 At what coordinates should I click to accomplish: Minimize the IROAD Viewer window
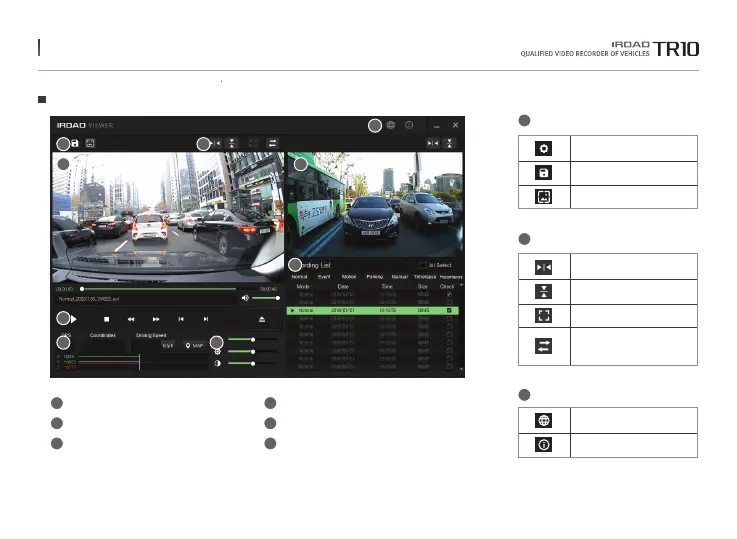tap(437, 125)
